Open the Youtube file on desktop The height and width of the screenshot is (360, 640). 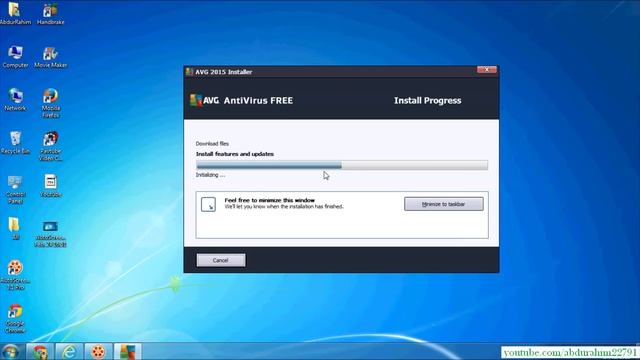point(51,186)
